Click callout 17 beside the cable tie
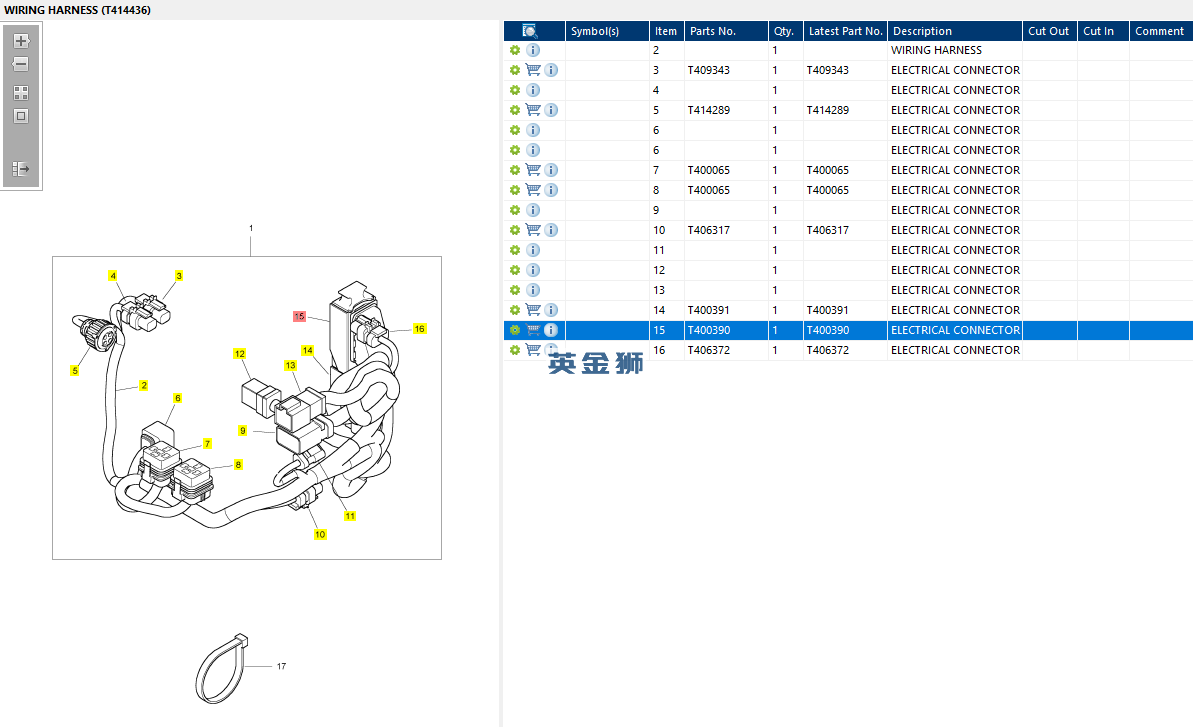The image size is (1193, 727). [x=282, y=666]
